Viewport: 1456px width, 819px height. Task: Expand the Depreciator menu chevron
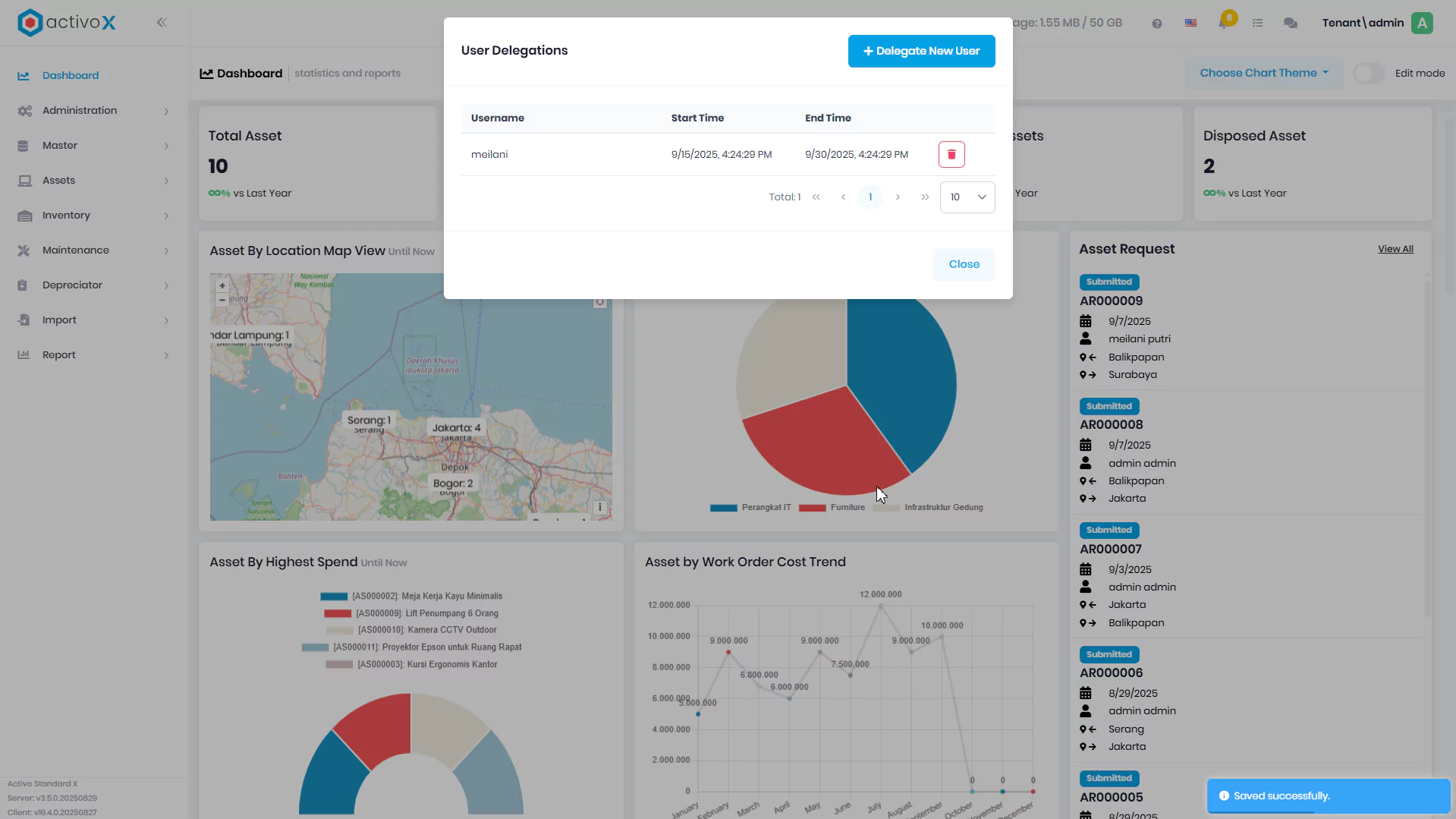(166, 285)
